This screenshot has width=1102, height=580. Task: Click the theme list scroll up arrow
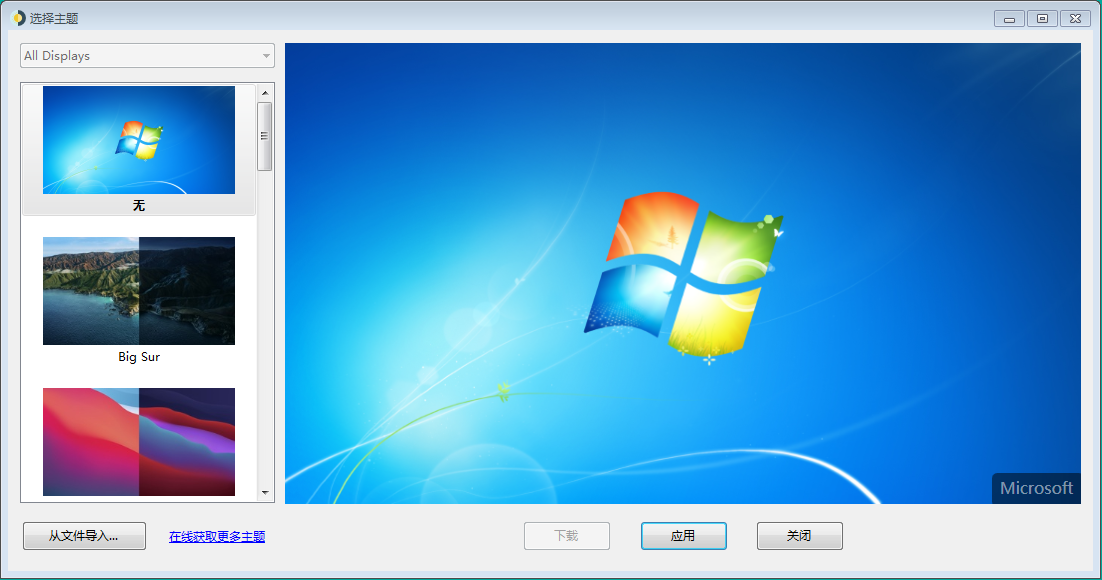[x=265, y=93]
